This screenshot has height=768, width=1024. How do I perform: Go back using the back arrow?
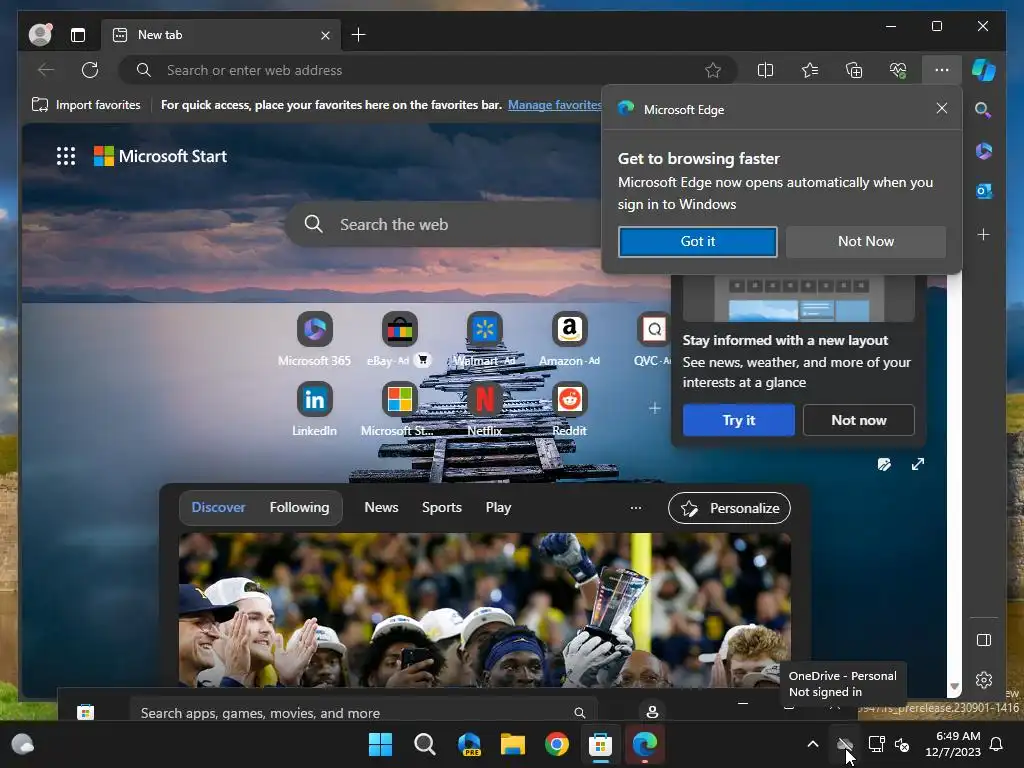(46, 70)
